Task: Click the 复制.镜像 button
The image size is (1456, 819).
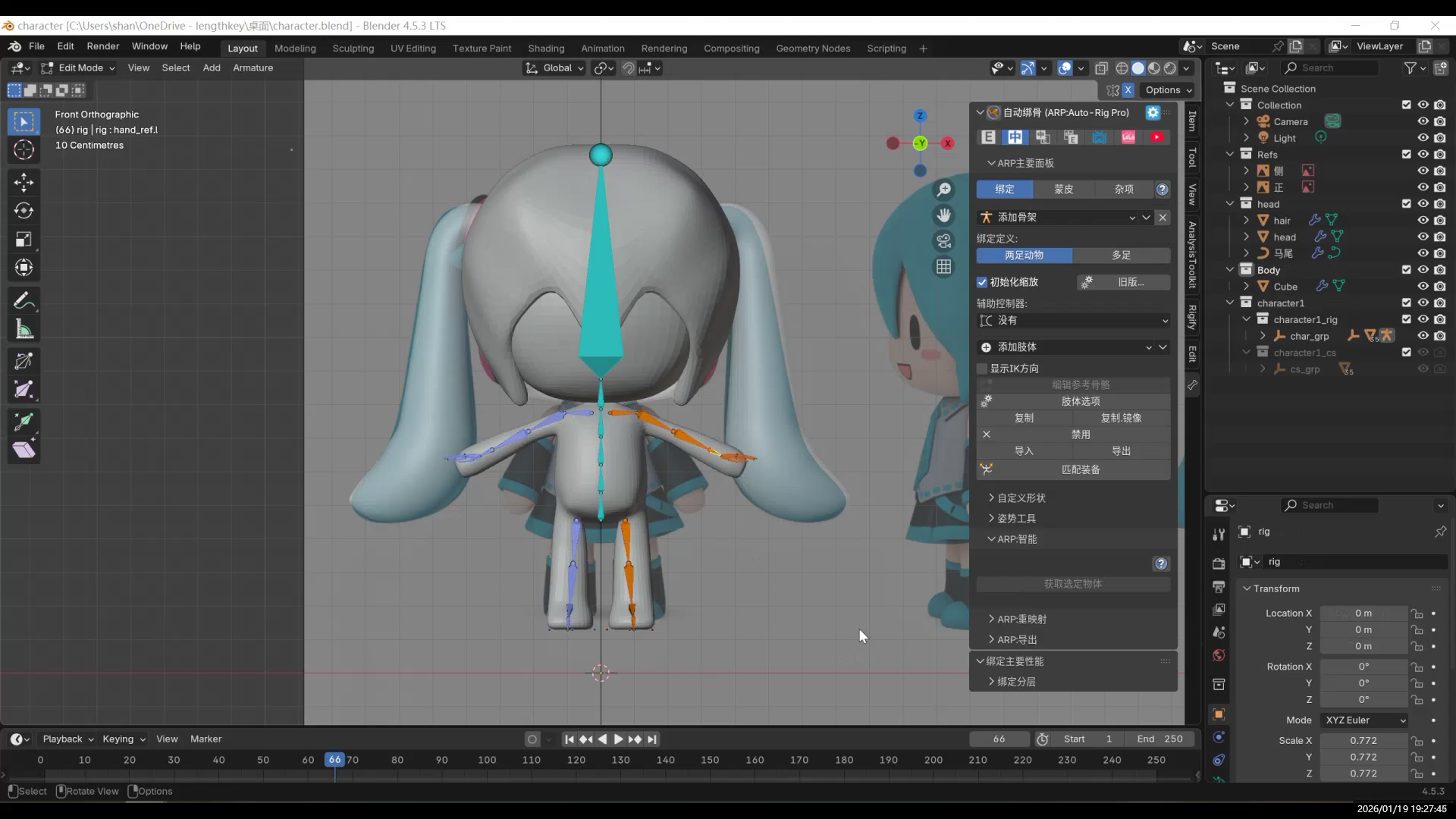Action: pyautogui.click(x=1121, y=418)
